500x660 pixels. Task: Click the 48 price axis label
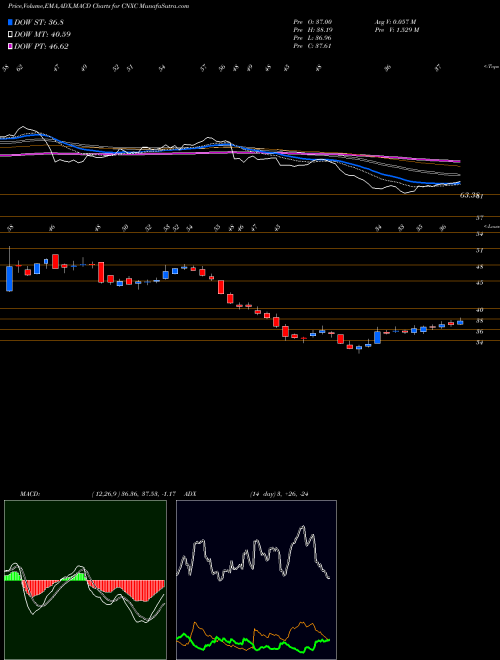(479, 266)
